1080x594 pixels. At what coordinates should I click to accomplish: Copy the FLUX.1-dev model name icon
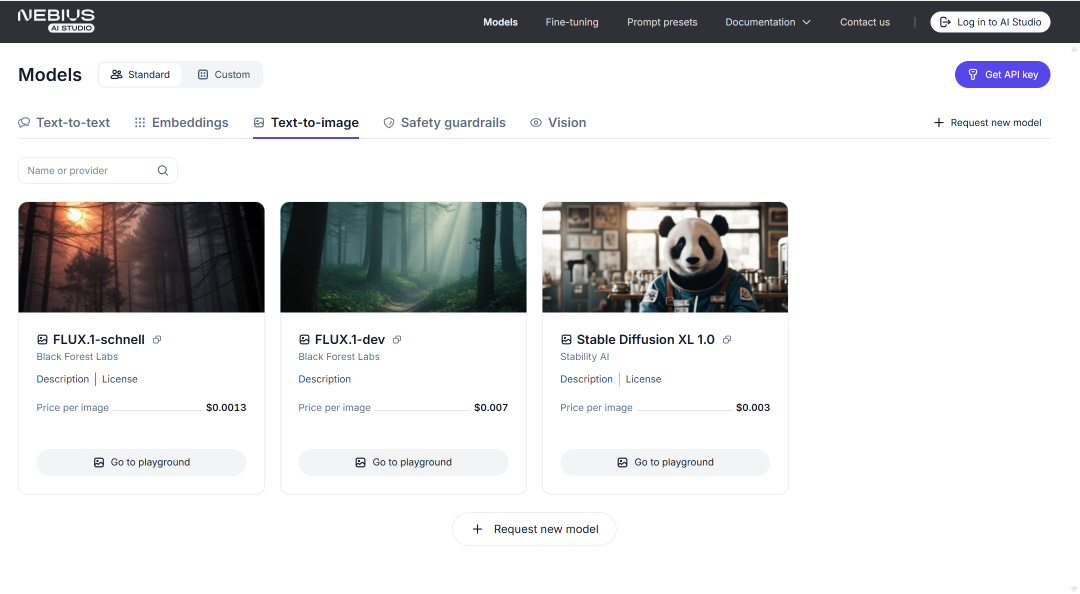pos(397,340)
